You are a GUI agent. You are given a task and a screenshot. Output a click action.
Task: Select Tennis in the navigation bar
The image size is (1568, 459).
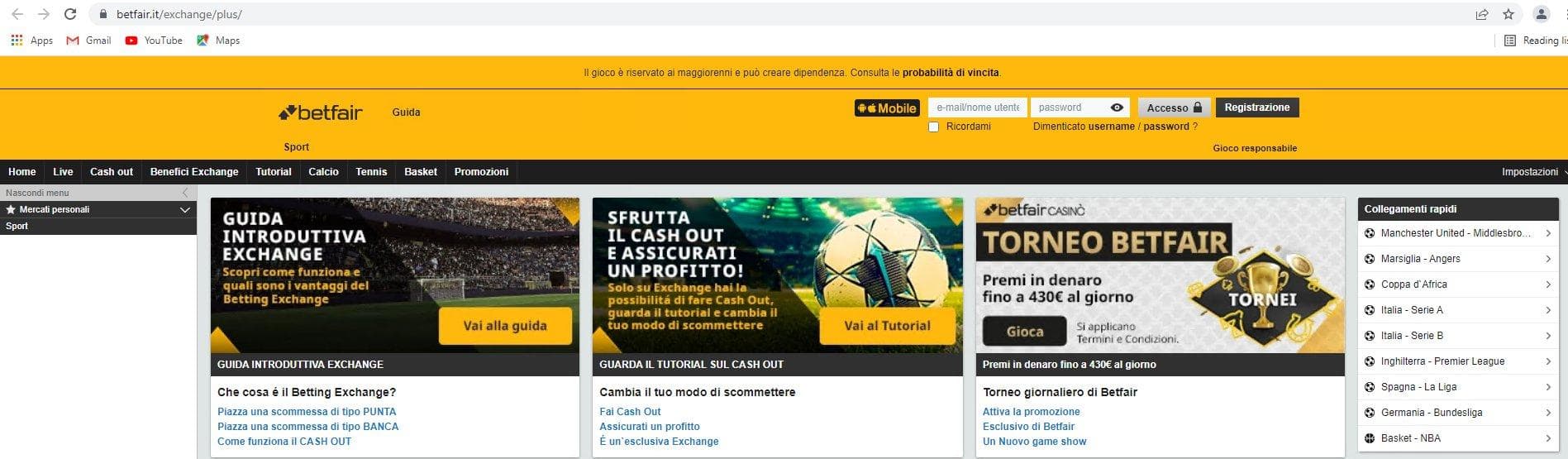[371, 172]
